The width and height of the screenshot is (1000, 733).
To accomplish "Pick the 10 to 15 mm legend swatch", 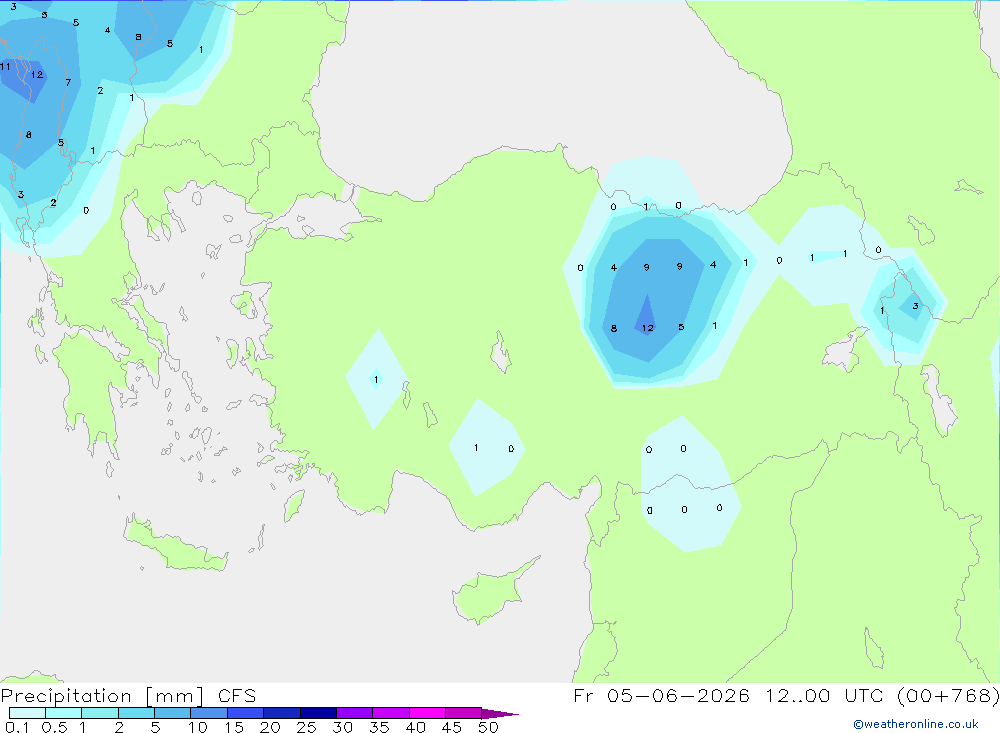I will (x=209, y=713).
